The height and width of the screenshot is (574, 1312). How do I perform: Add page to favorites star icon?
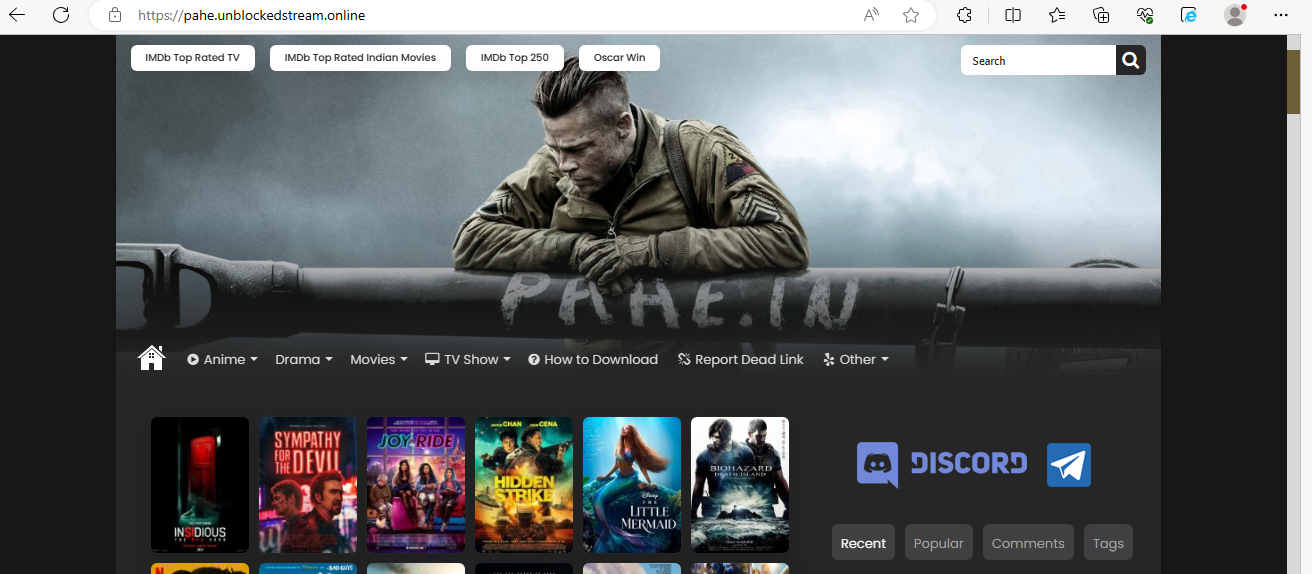910,15
